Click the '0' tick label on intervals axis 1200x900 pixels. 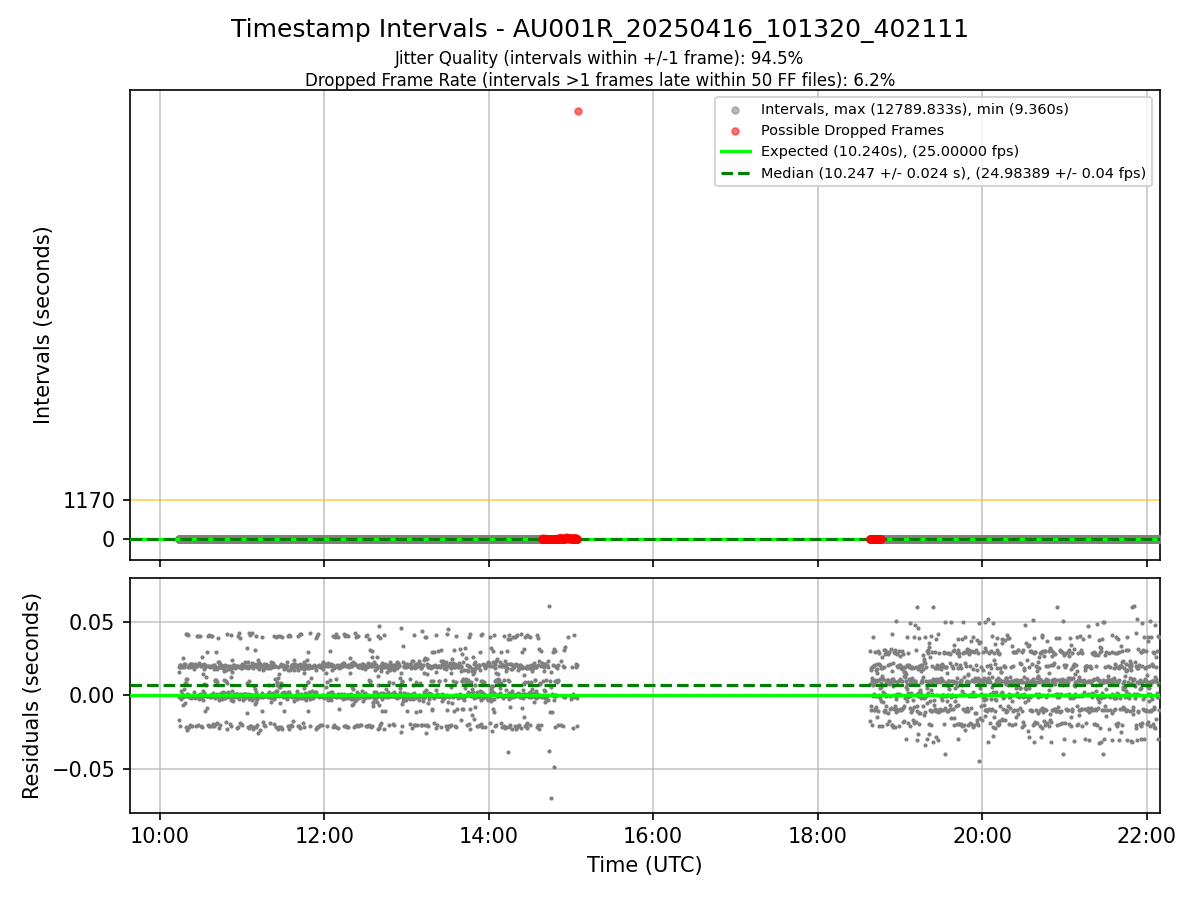pos(111,539)
